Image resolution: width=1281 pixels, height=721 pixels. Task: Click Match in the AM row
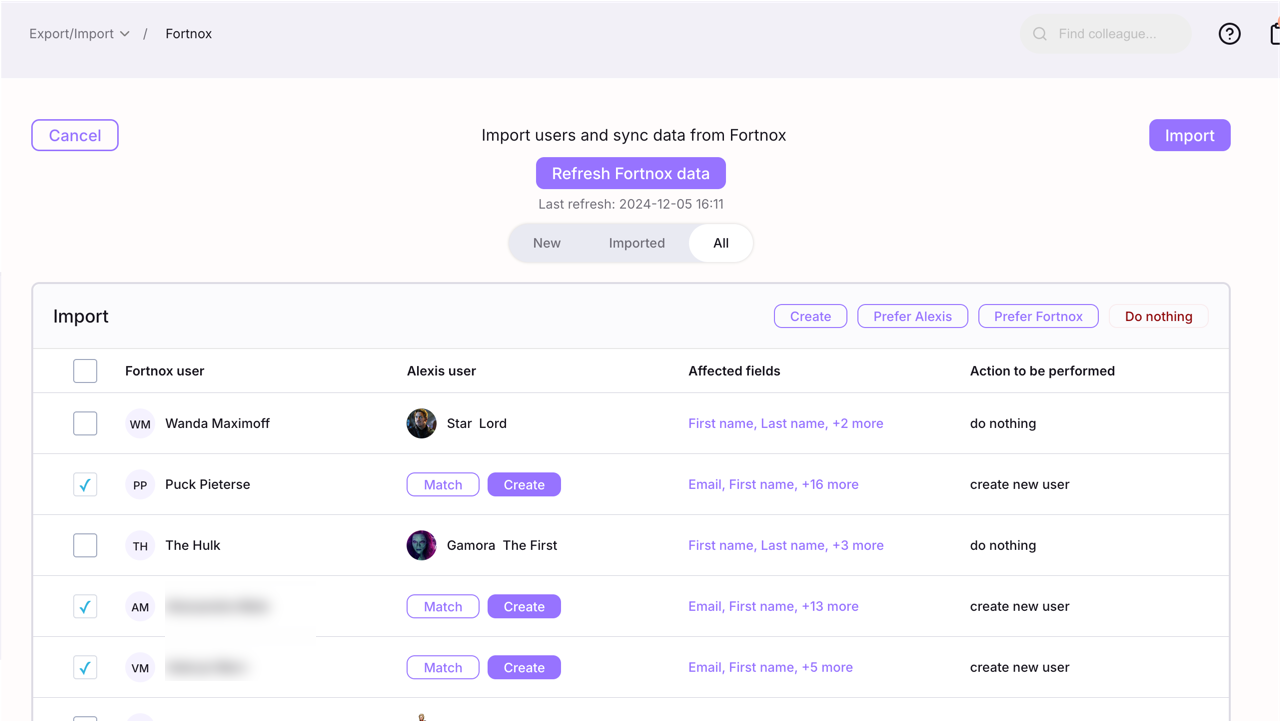(443, 607)
